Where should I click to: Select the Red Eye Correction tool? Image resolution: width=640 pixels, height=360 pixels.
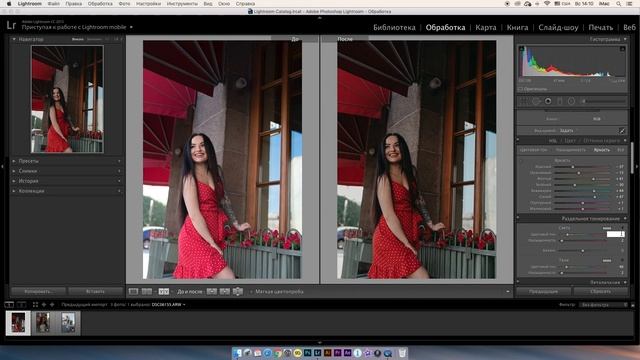click(548, 101)
